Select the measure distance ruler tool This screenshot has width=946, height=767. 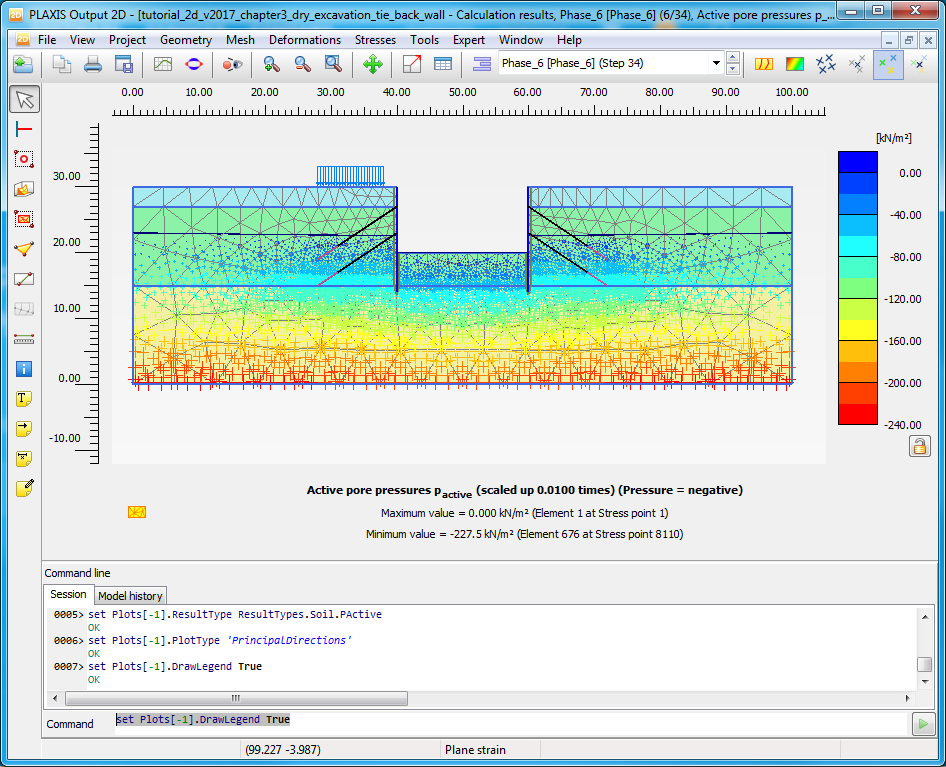(x=25, y=339)
